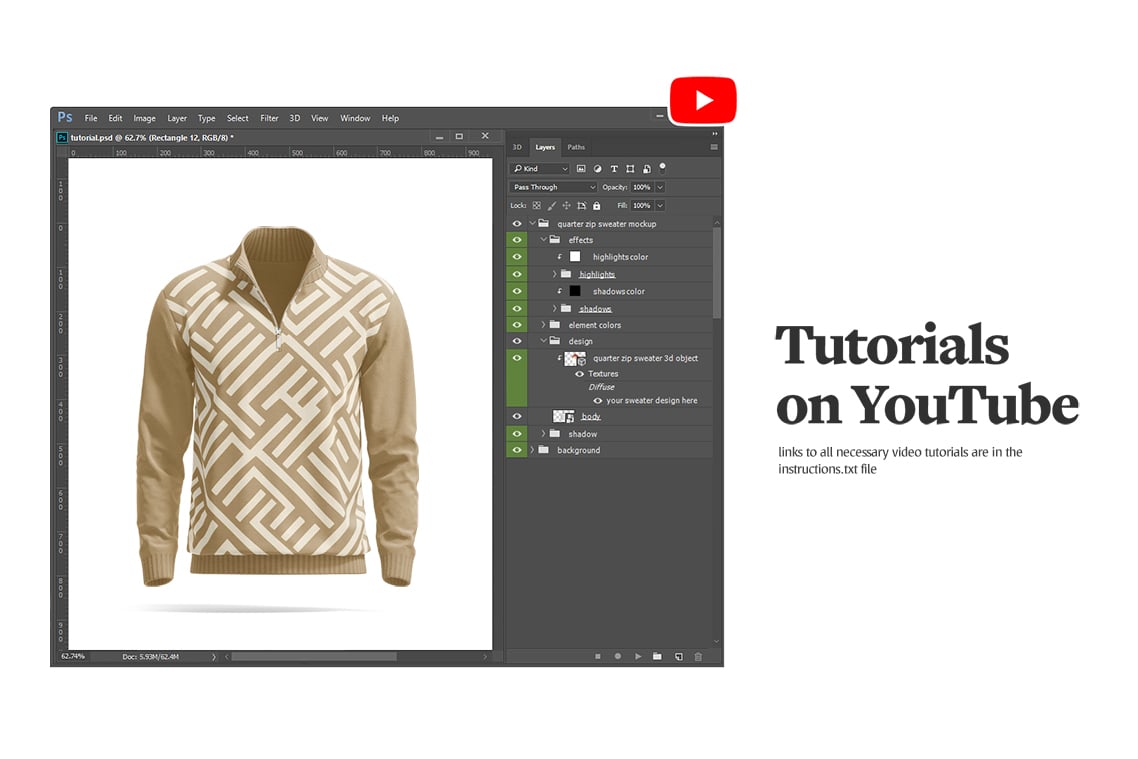Image resolution: width=1138 pixels, height=759 pixels.
Task: Switch to the Paths tab
Action: click(x=575, y=146)
